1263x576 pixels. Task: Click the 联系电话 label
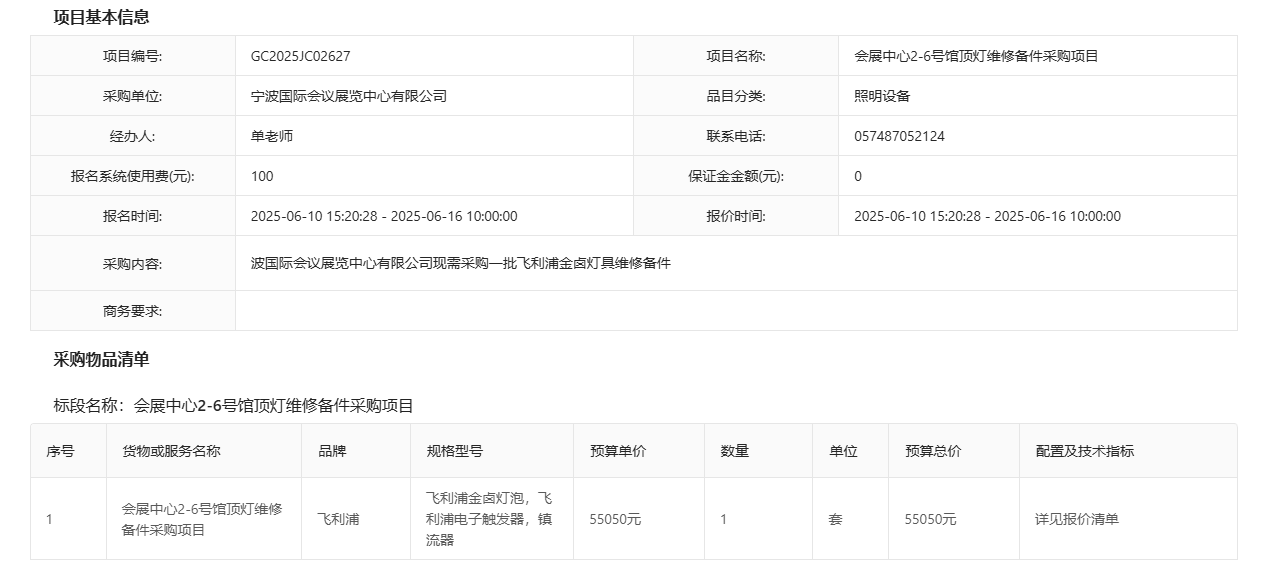tap(736, 136)
